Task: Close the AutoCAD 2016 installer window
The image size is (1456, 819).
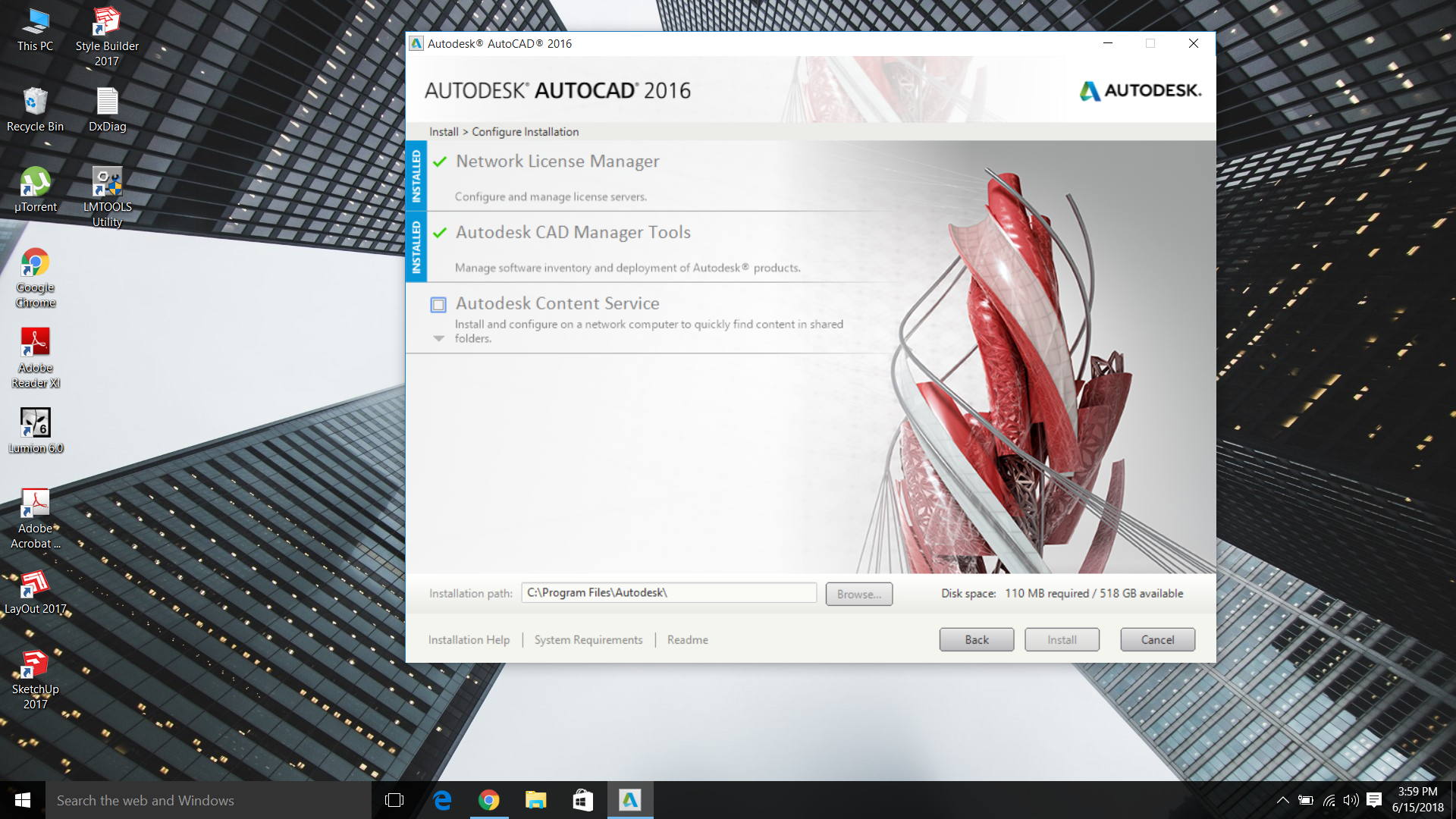Action: 1194,44
